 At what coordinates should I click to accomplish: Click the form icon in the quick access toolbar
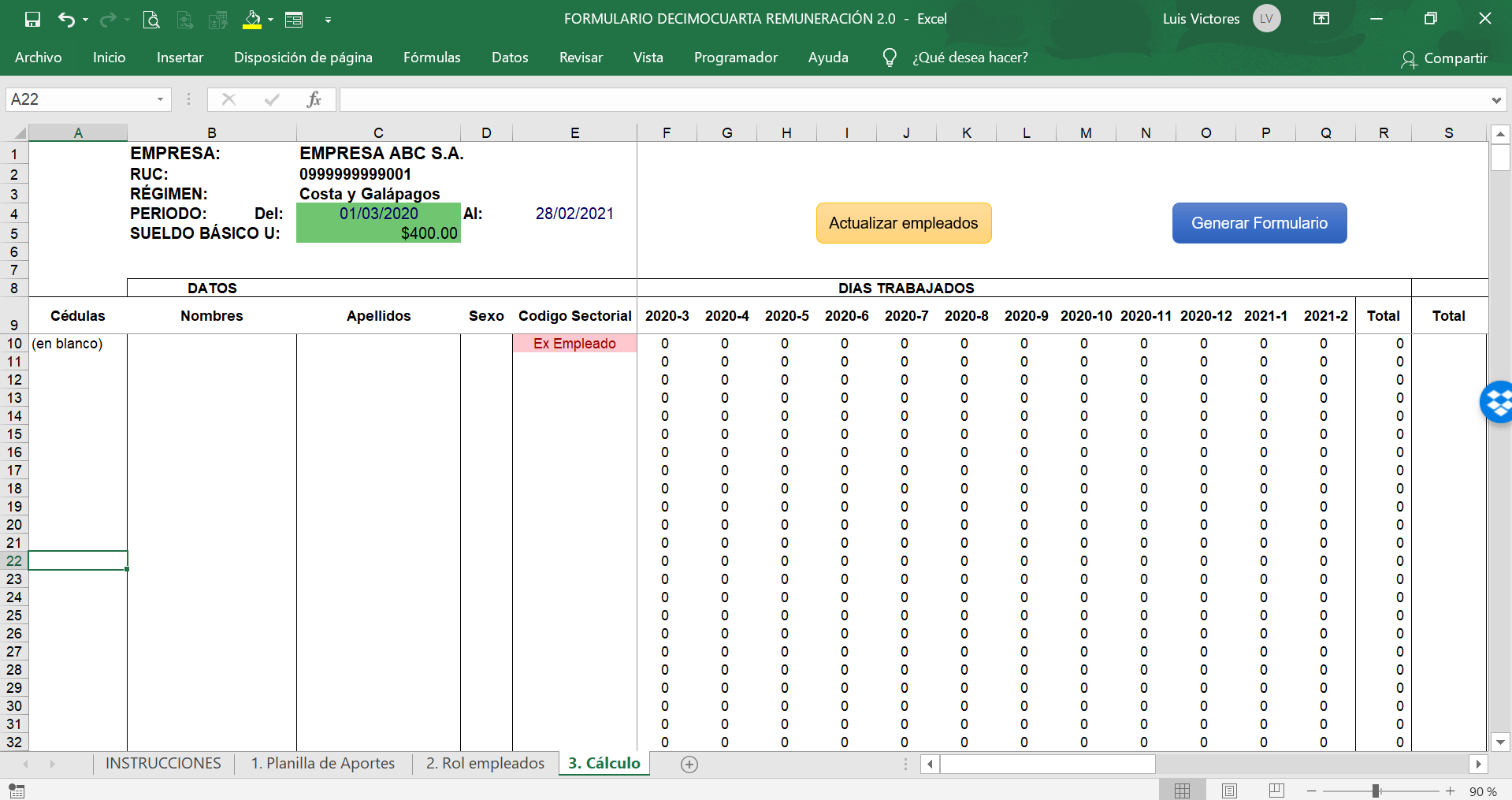[294, 20]
